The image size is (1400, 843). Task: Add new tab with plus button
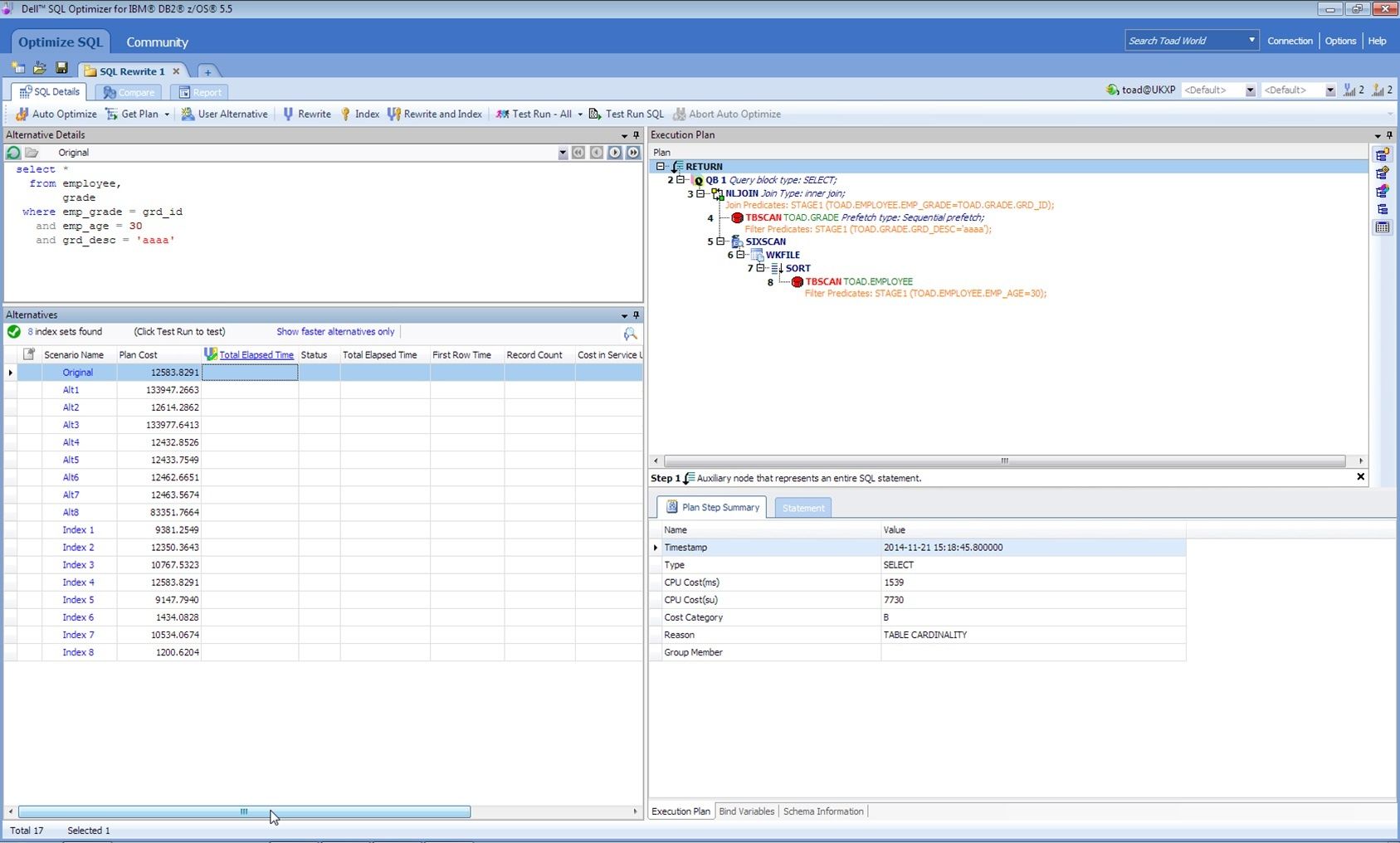tap(207, 71)
